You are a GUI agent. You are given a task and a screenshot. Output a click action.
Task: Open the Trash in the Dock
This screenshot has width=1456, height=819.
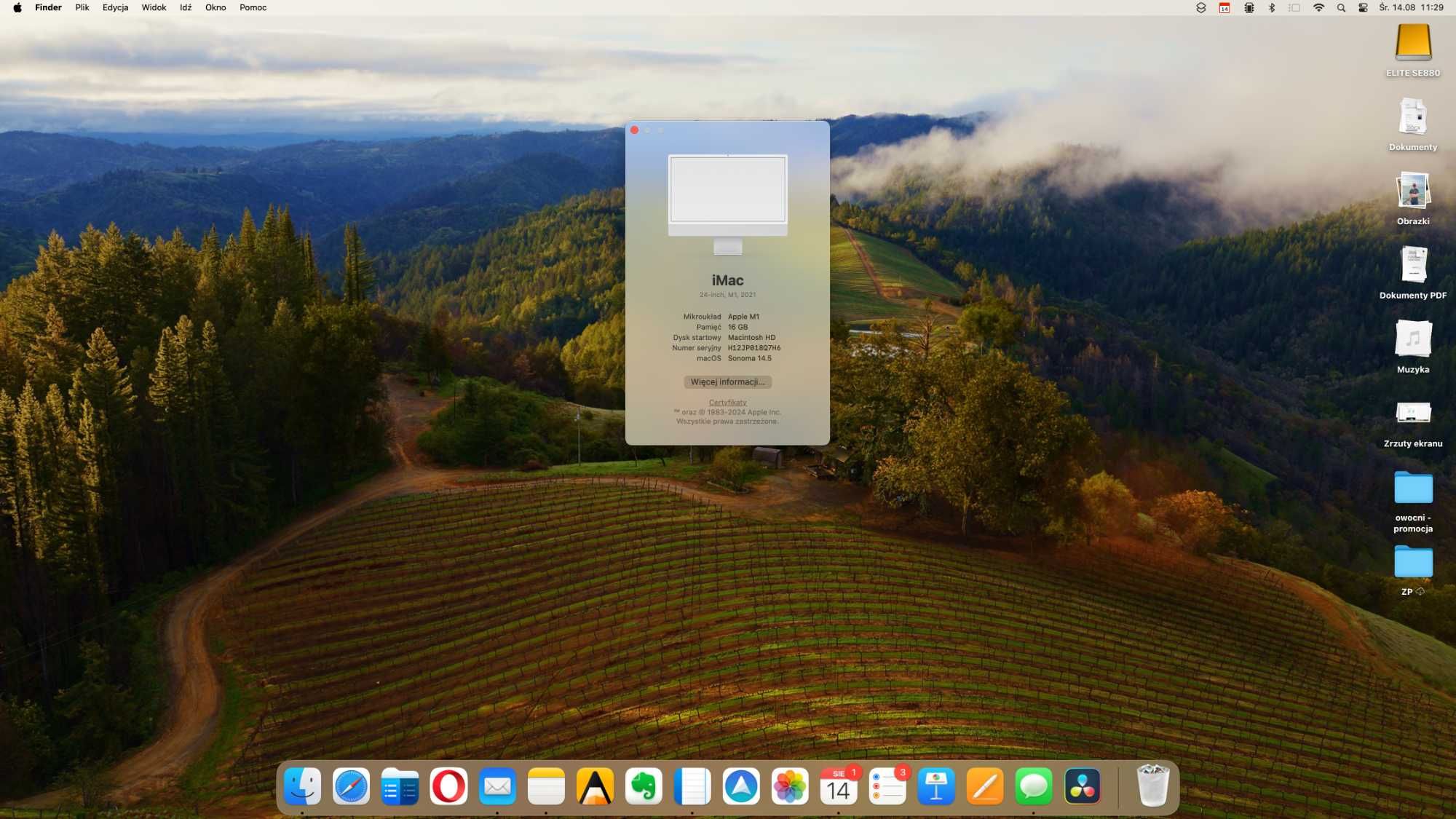pyautogui.click(x=1153, y=786)
